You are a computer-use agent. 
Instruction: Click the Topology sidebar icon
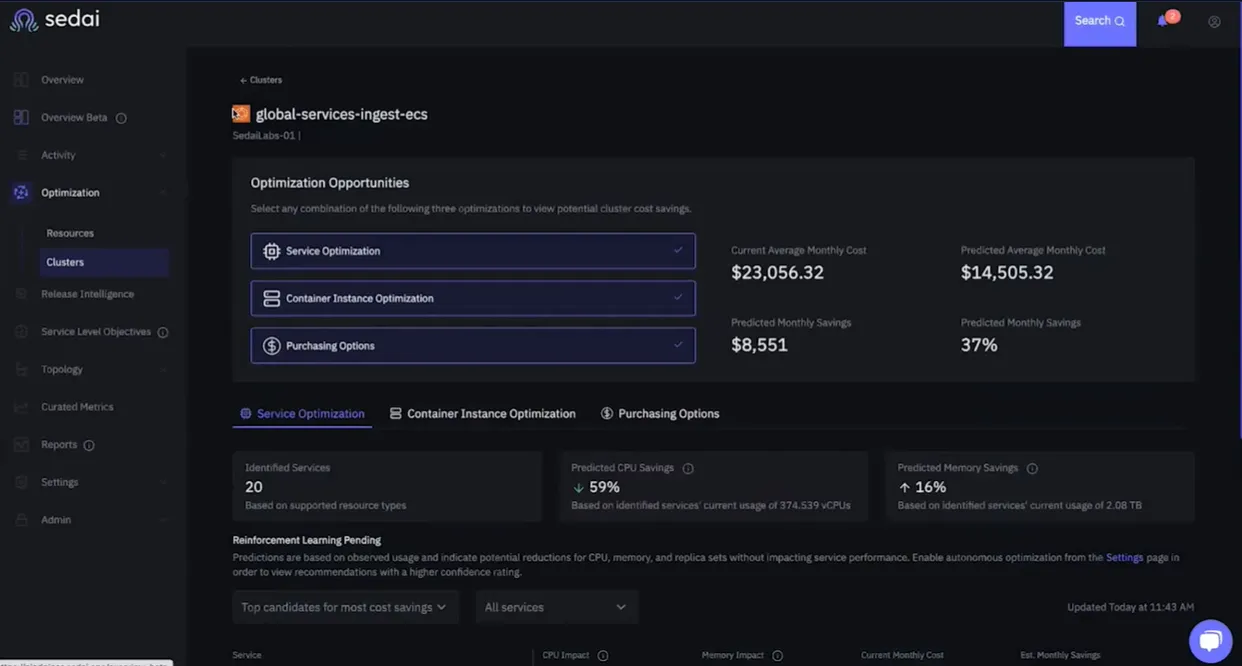(x=21, y=369)
